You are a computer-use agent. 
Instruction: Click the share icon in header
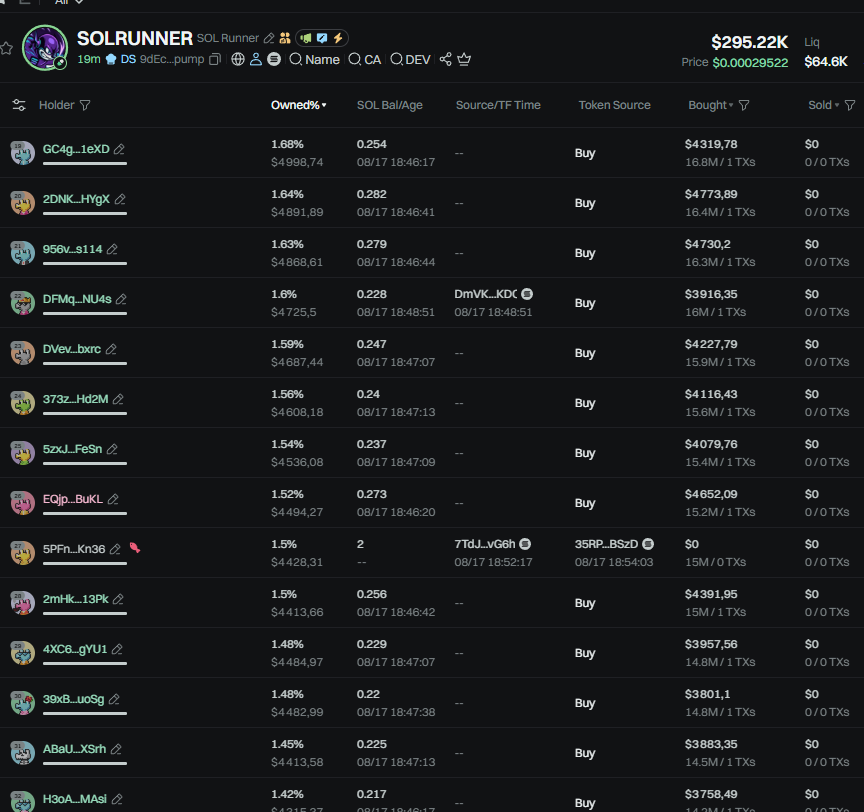click(446, 59)
